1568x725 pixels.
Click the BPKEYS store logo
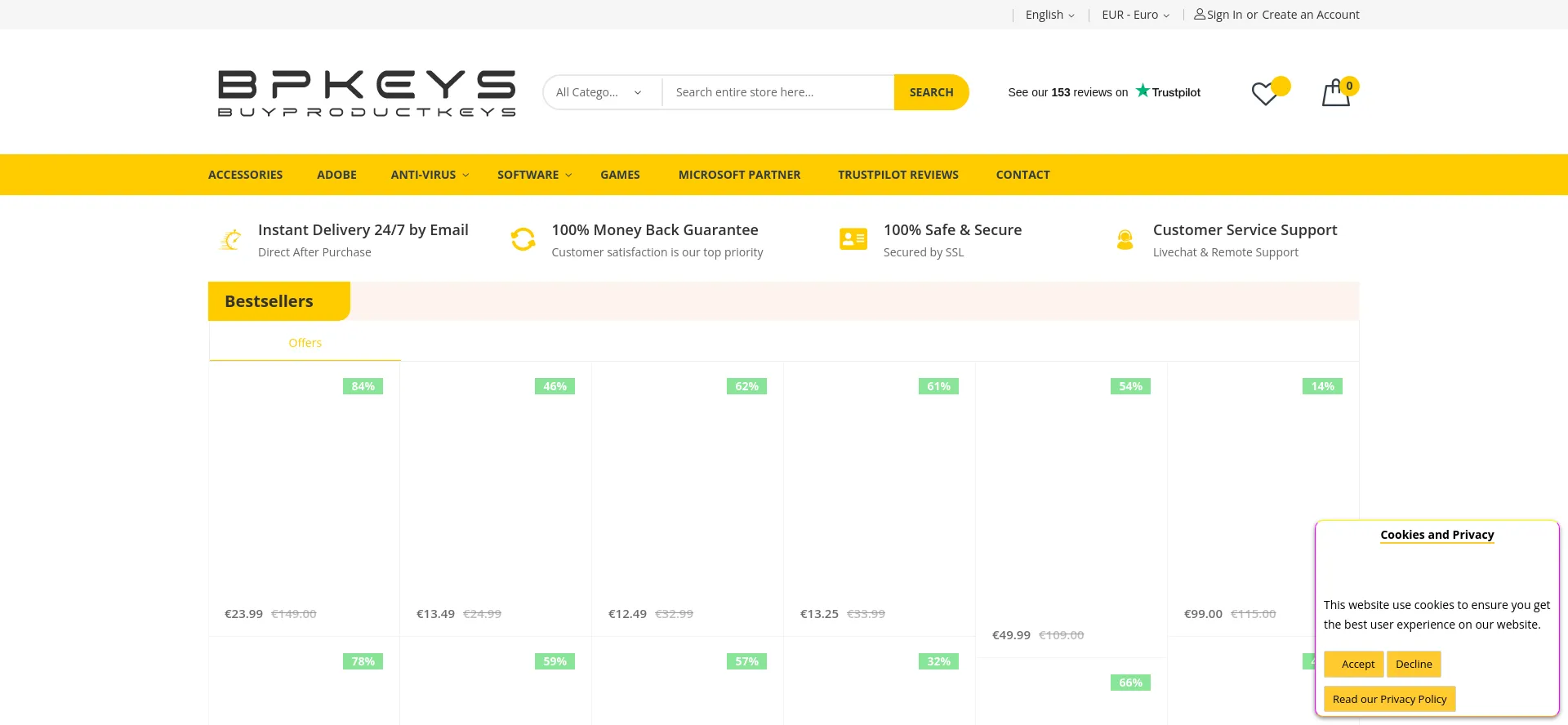click(x=367, y=93)
